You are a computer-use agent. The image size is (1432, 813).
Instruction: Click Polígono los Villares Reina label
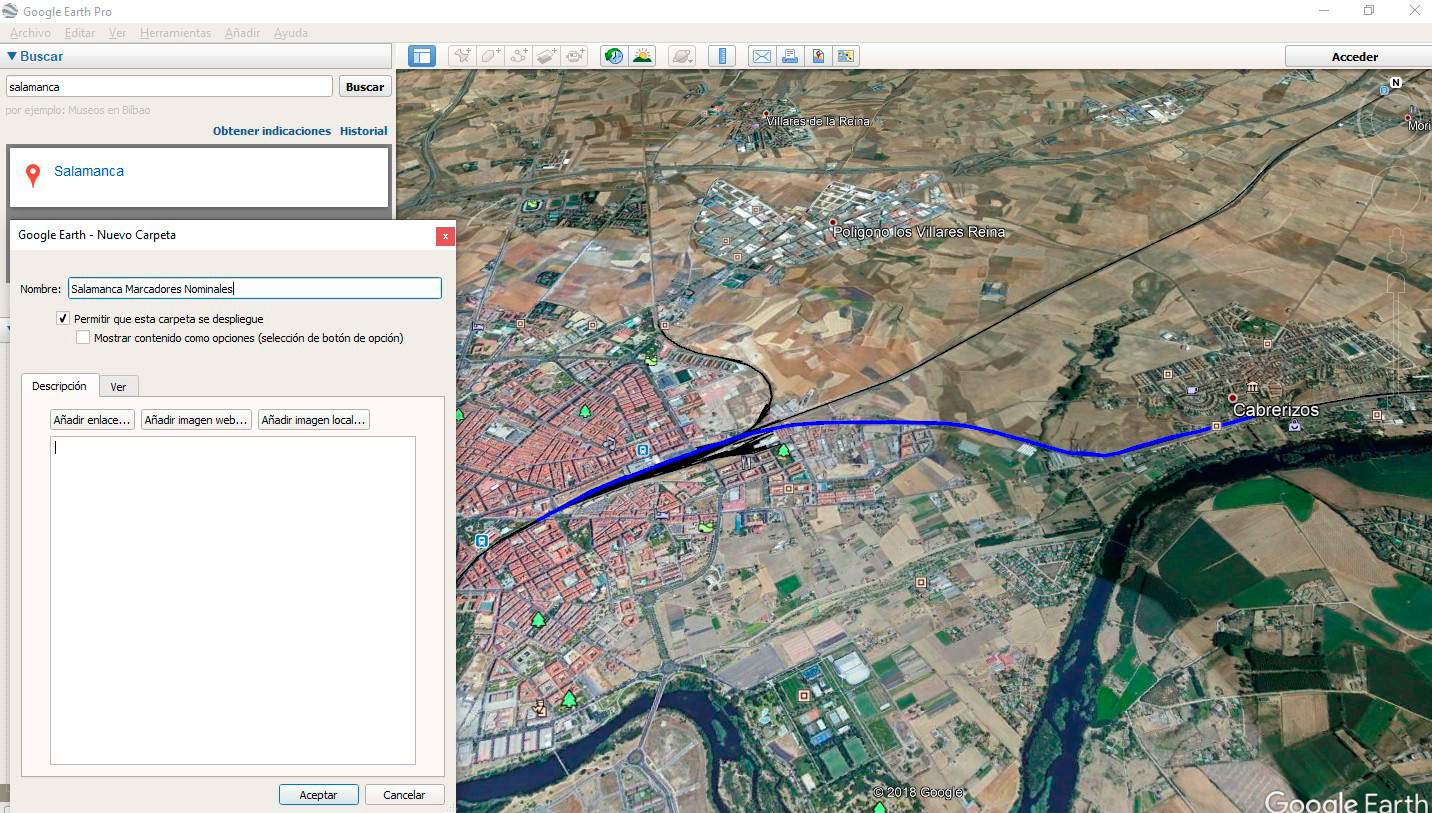pos(919,232)
